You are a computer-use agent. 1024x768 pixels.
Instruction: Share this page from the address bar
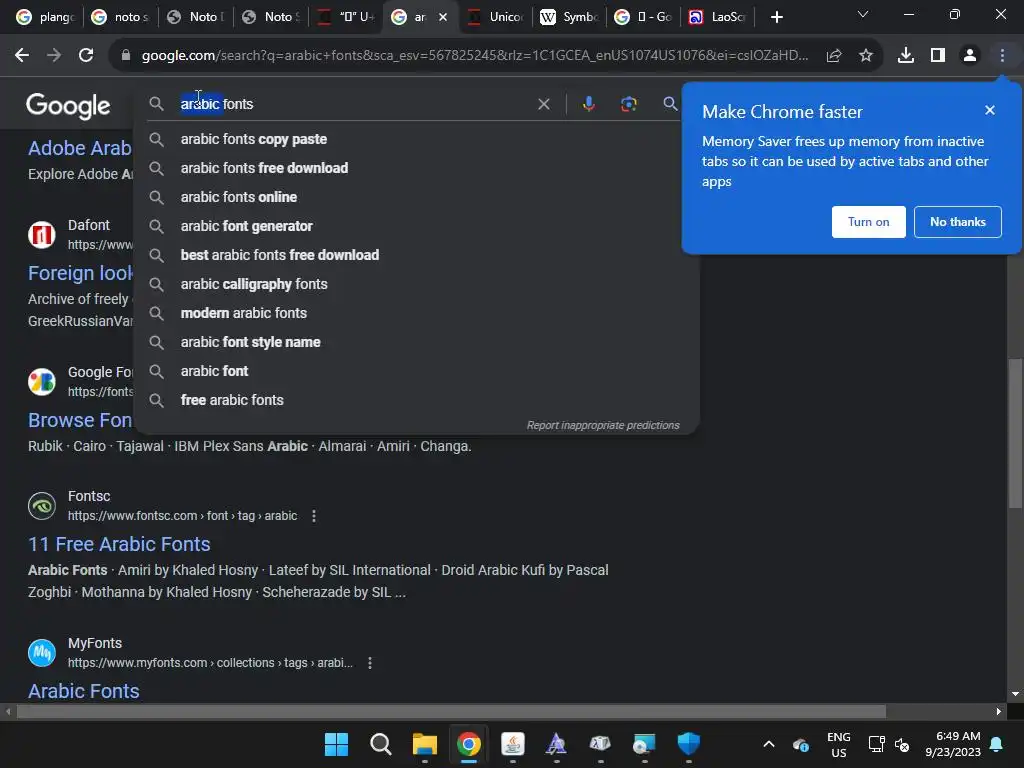[x=834, y=56]
